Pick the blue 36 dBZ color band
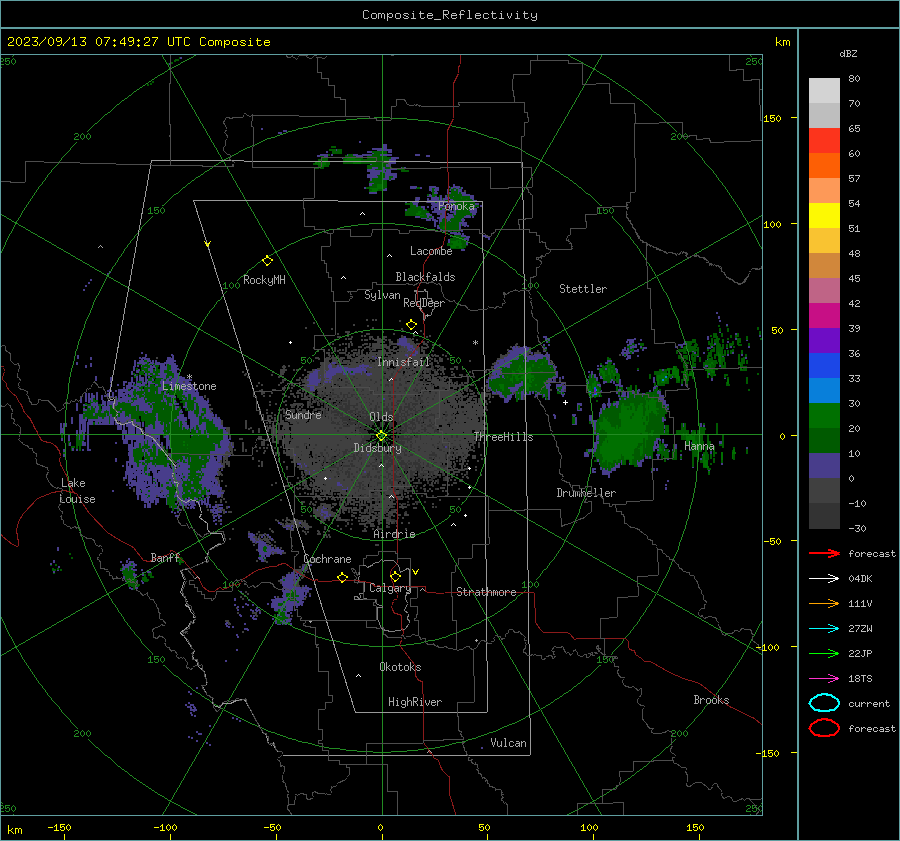Image resolution: width=900 pixels, height=841 pixels. tap(824, 366)
